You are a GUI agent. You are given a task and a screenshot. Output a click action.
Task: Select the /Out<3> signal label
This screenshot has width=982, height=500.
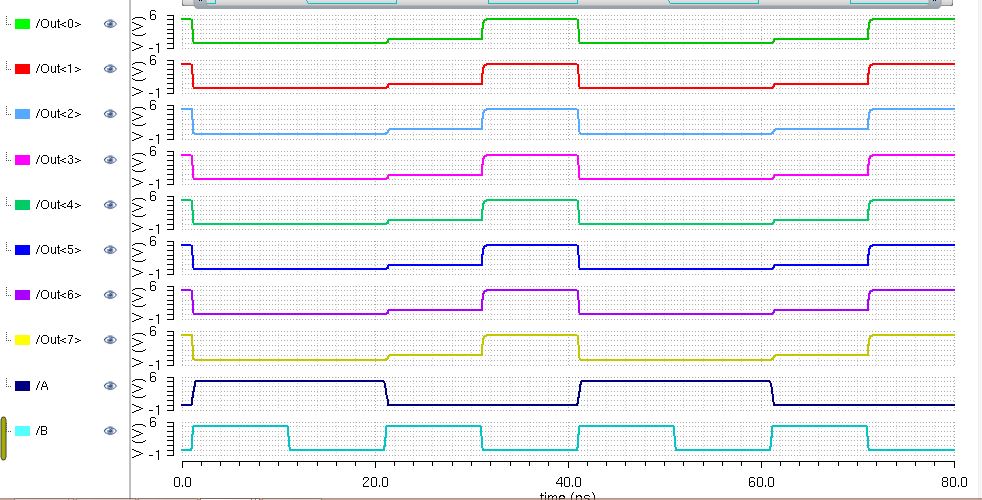58,160
